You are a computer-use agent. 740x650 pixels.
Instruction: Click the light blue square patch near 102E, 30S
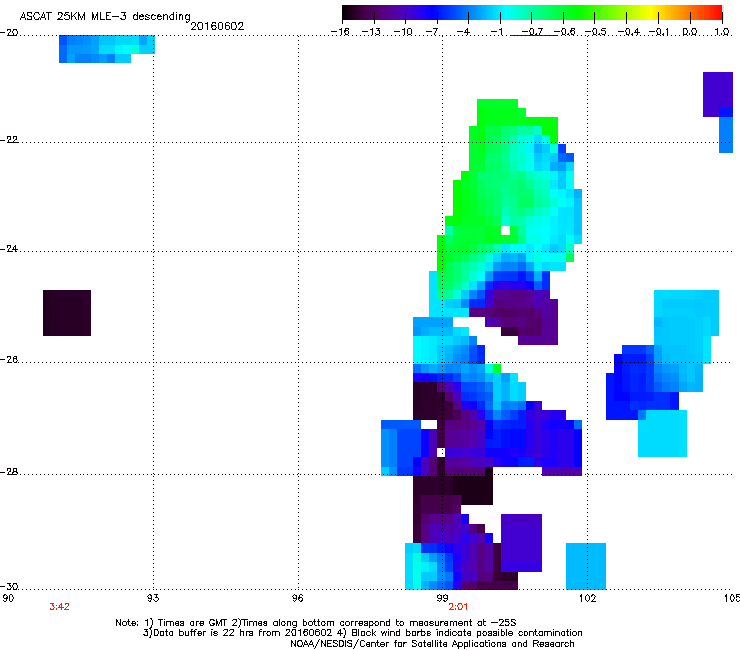click(x=586, y=566)
